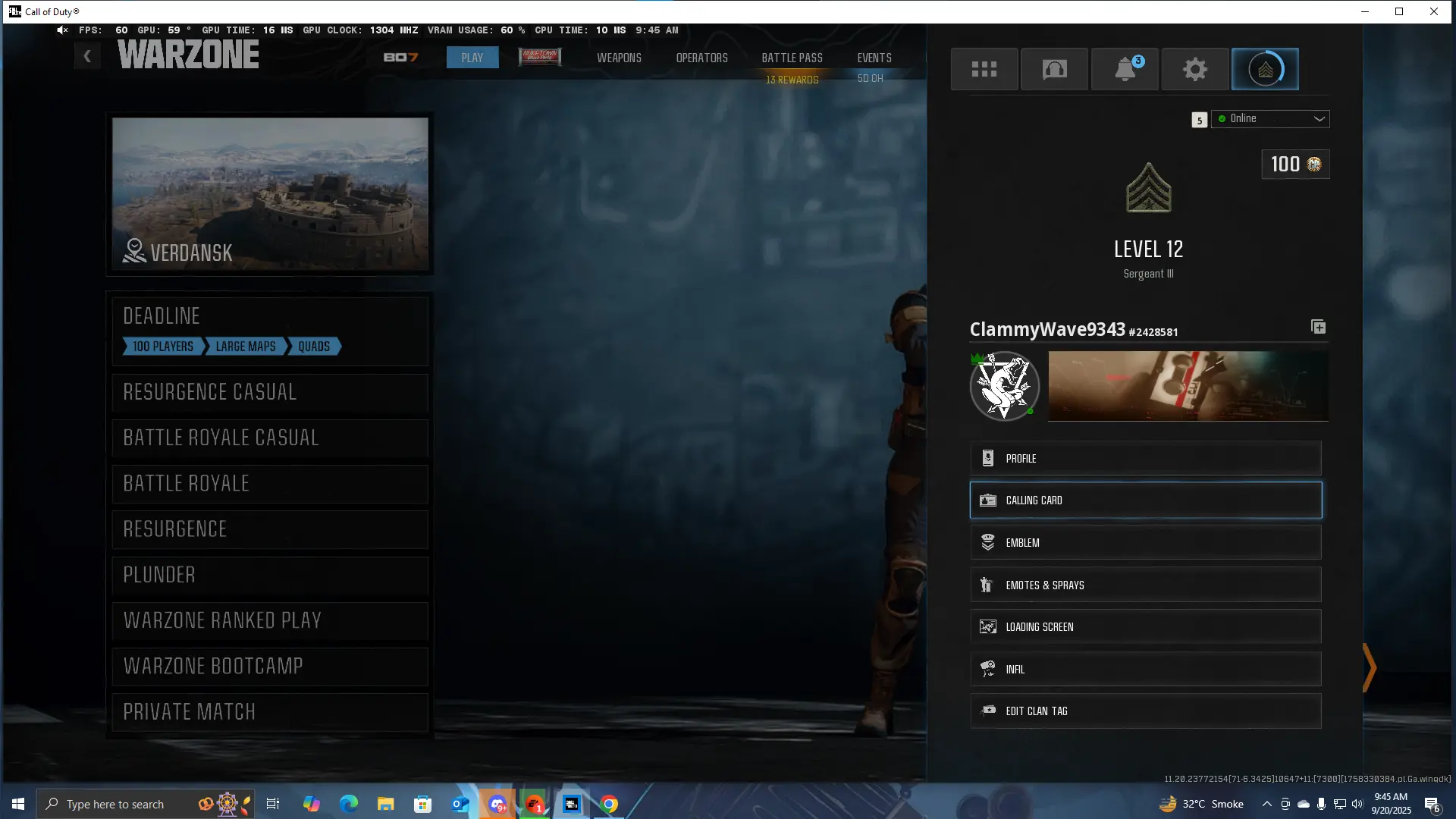The image size is (1456, 819).
Task: Open the grid menu icon
Action: [x=984, y=69]
